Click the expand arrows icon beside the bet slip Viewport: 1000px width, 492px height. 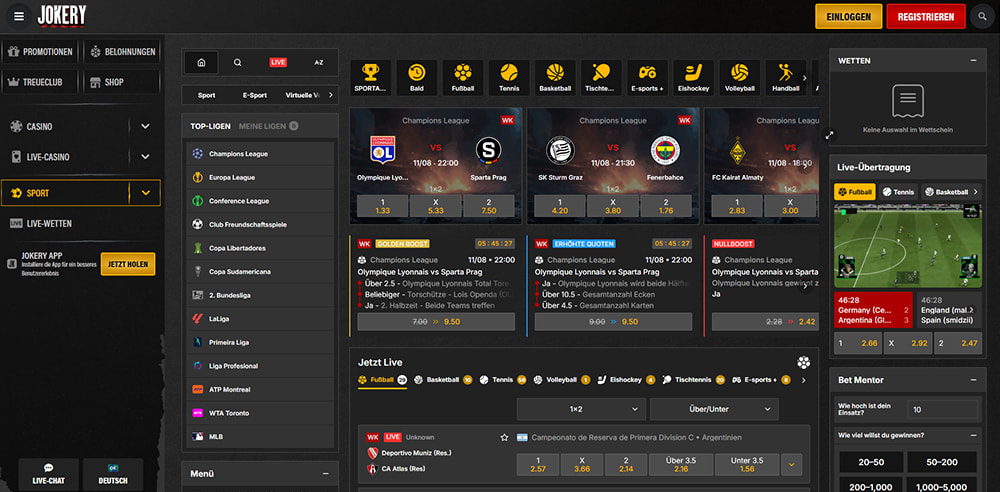click(x=829, y=135)
